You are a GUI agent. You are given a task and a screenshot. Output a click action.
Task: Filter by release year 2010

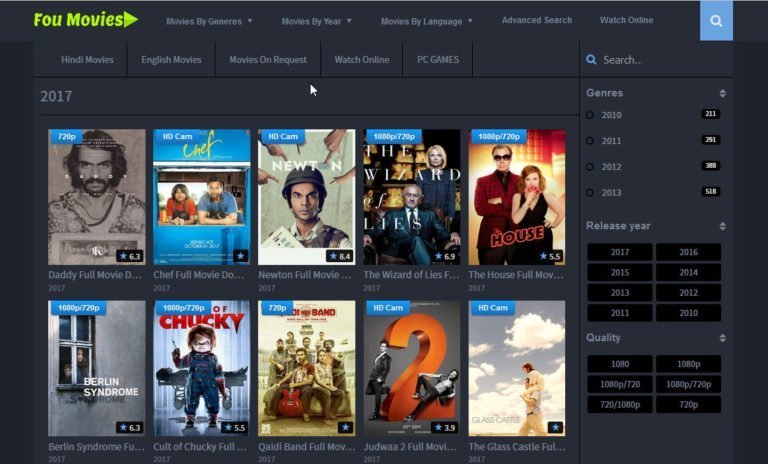click(x=688, y=313)
